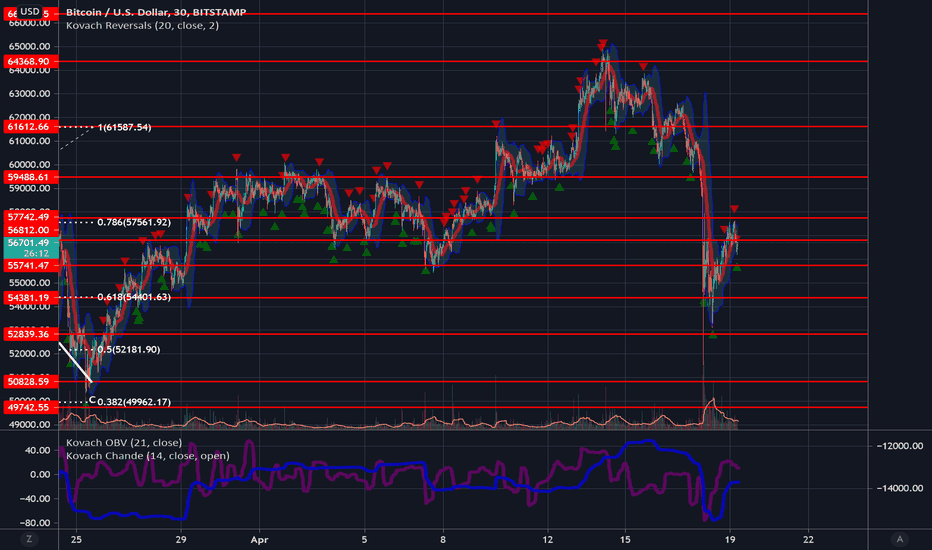Click the 64368.90 price level label
Image resolution: width=932 pixels, height=550 pixels.
pyautogui.click(x=31, y=61)
